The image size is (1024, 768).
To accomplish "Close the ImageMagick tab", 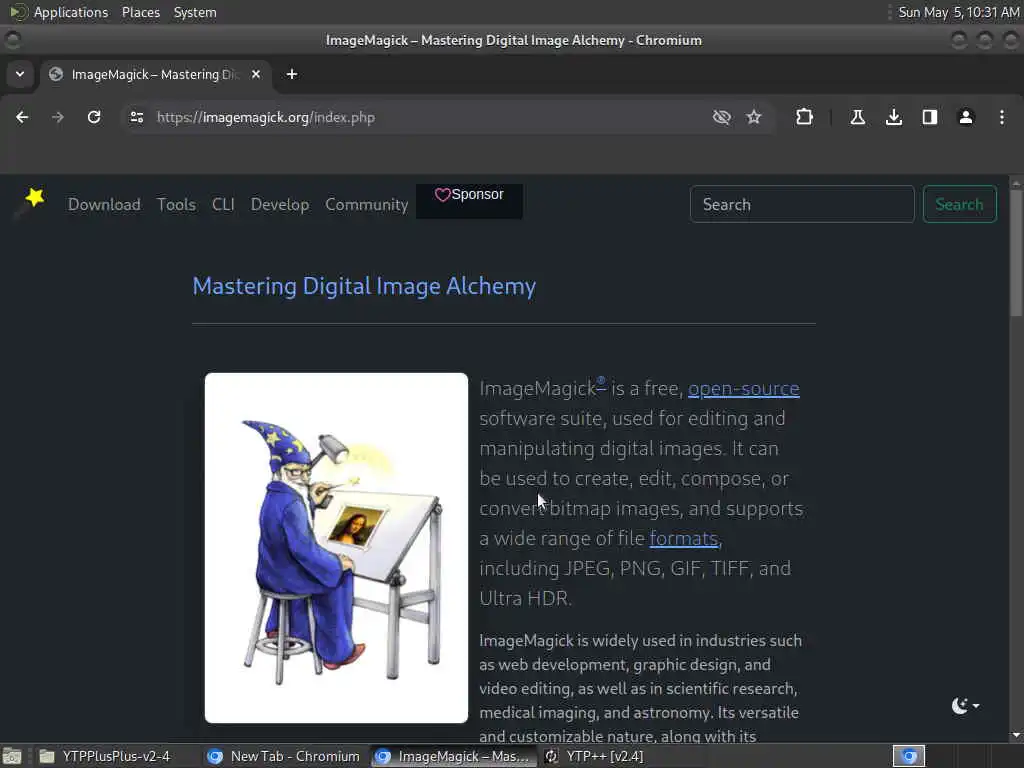I will click(x=256, y=74).
